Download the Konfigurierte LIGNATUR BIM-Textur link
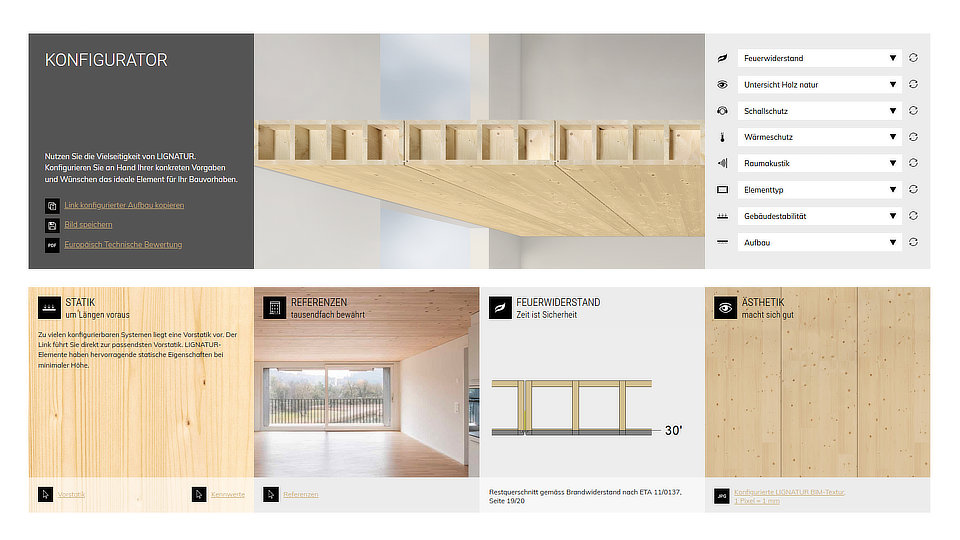This screenshot has height=540, width=960. tap(790, 492)
